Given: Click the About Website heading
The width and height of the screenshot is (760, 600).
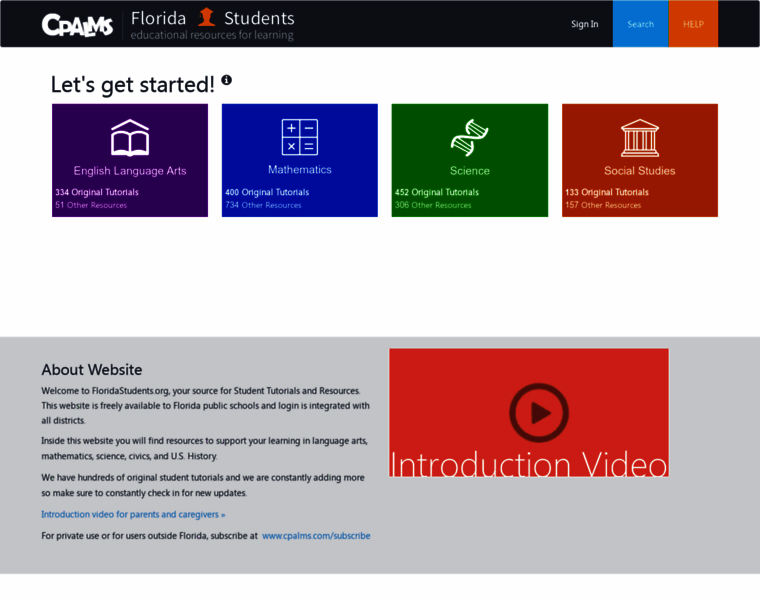Looking at the screenshot, I should [x=92, y=370].
